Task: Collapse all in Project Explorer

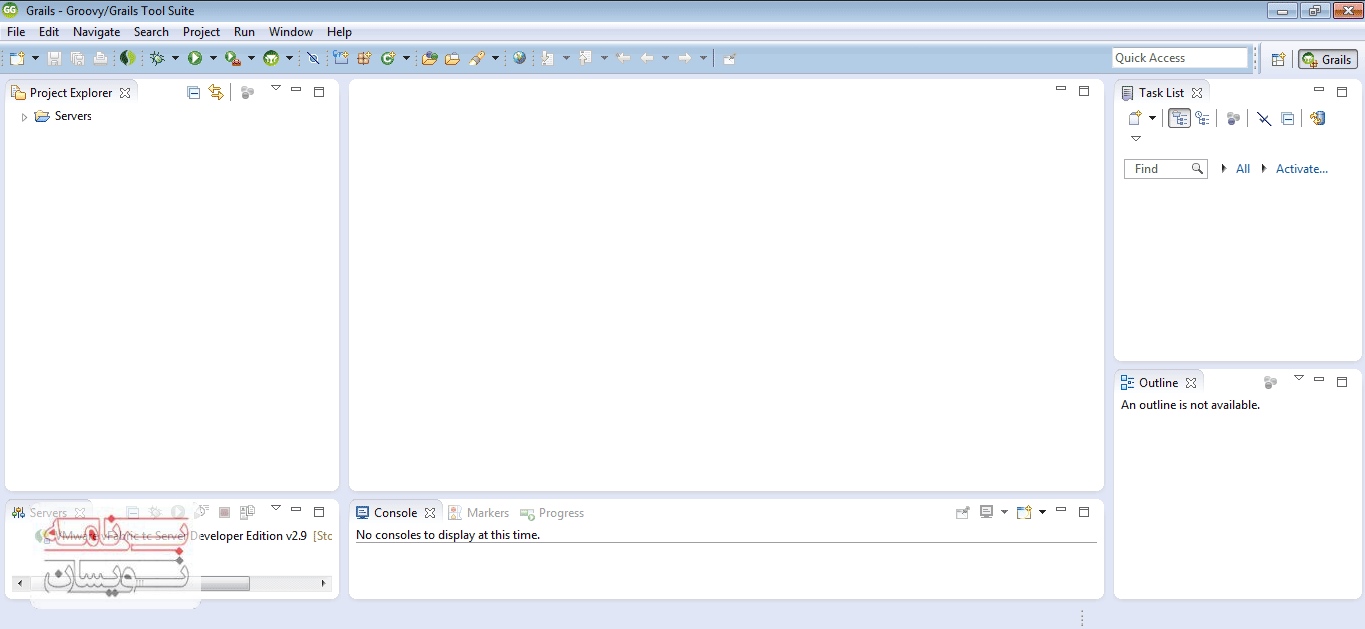Action: point(194,93)
